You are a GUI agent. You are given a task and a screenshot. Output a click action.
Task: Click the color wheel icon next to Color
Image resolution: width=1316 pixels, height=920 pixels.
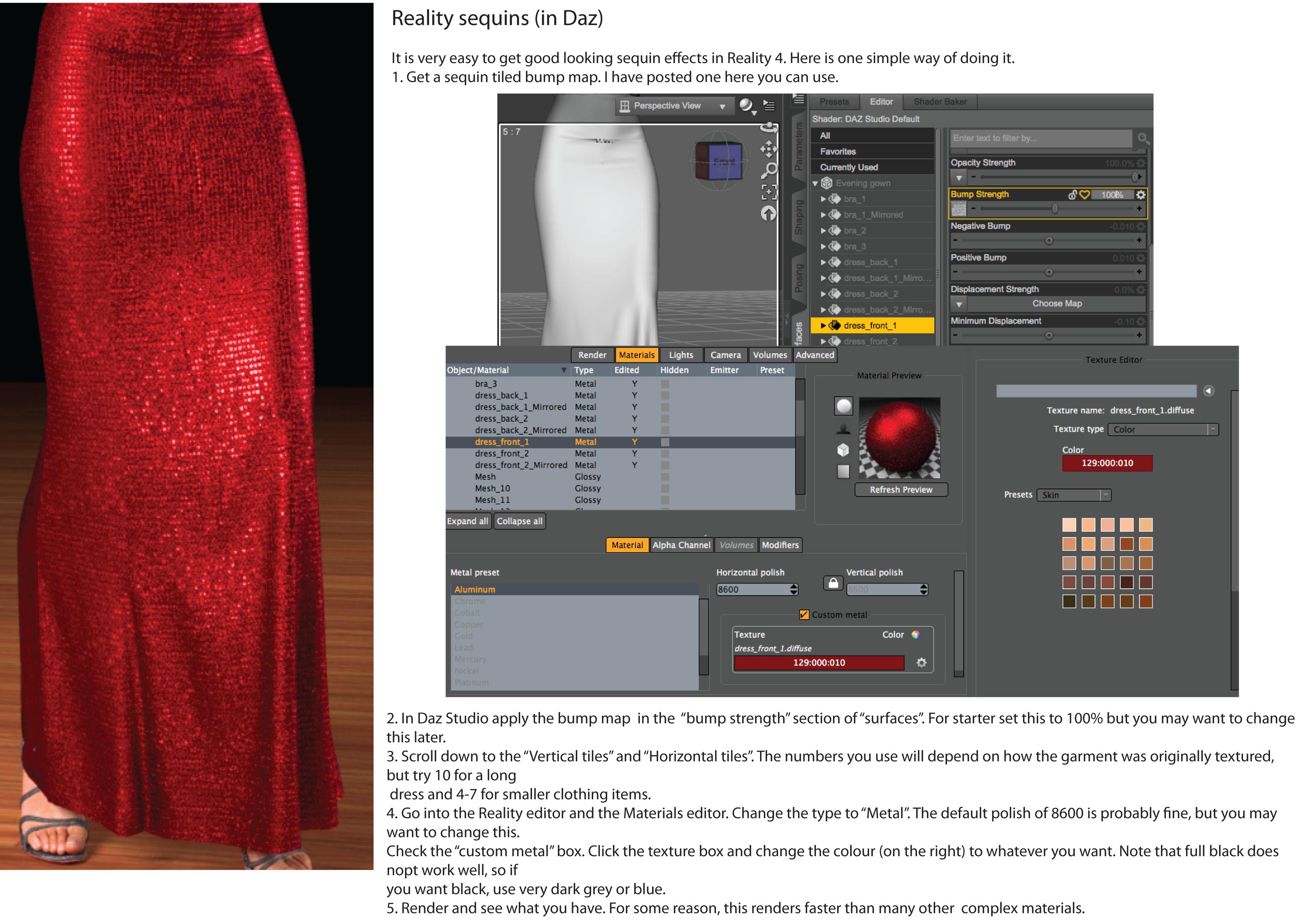(x=915, y=634)
